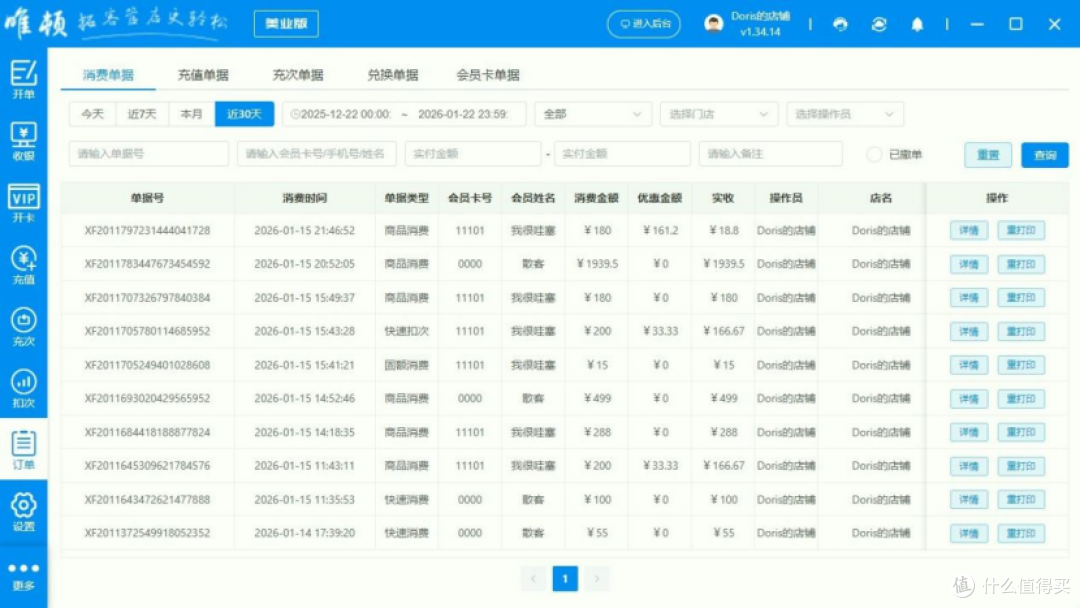1080x608 pixels.
Task: Open the 设置 settings gear in sidebar
Action: [23, 512]
